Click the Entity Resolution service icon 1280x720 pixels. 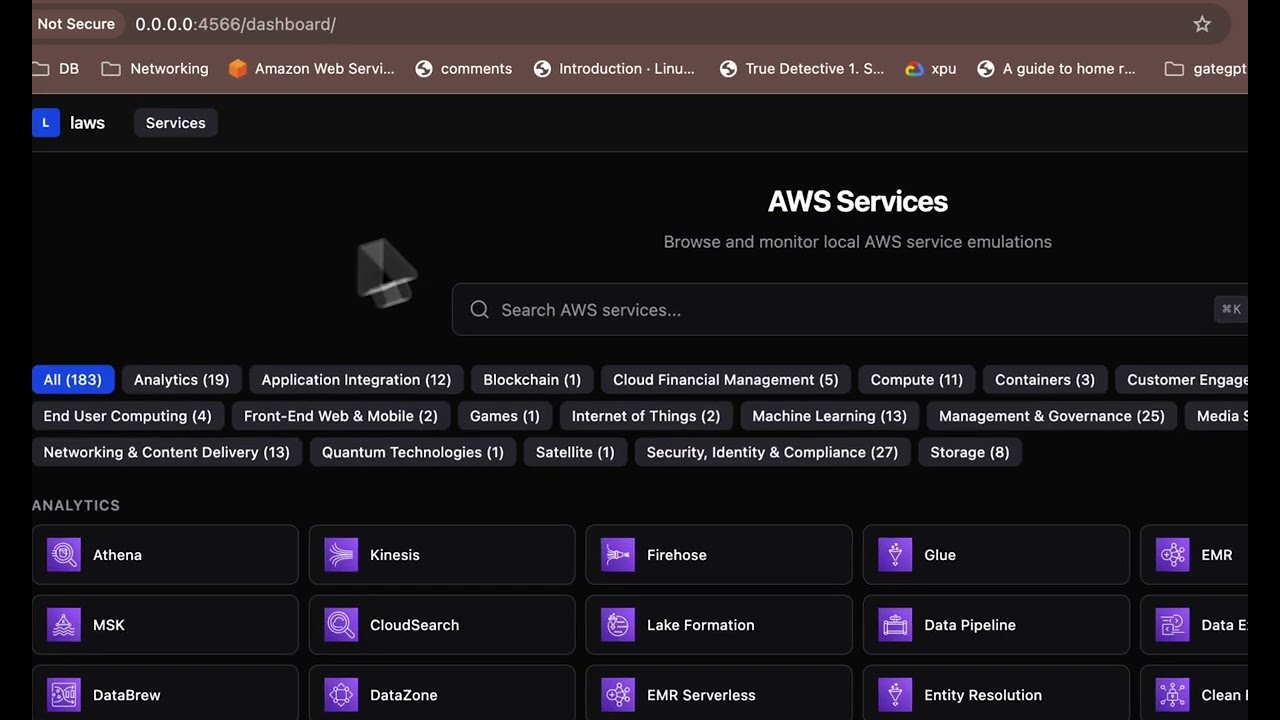pos(895,695)
